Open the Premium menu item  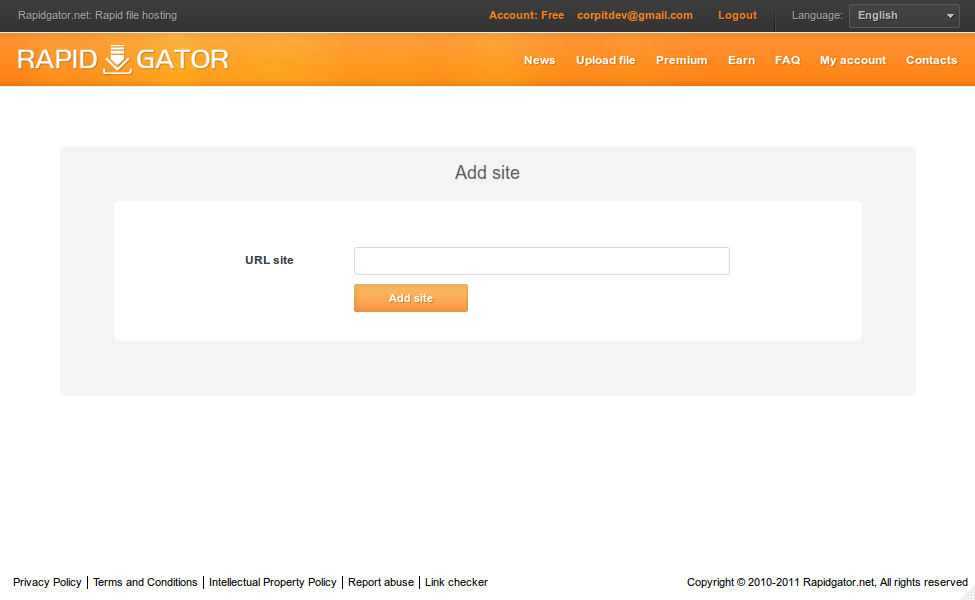[x=682, y=60]
